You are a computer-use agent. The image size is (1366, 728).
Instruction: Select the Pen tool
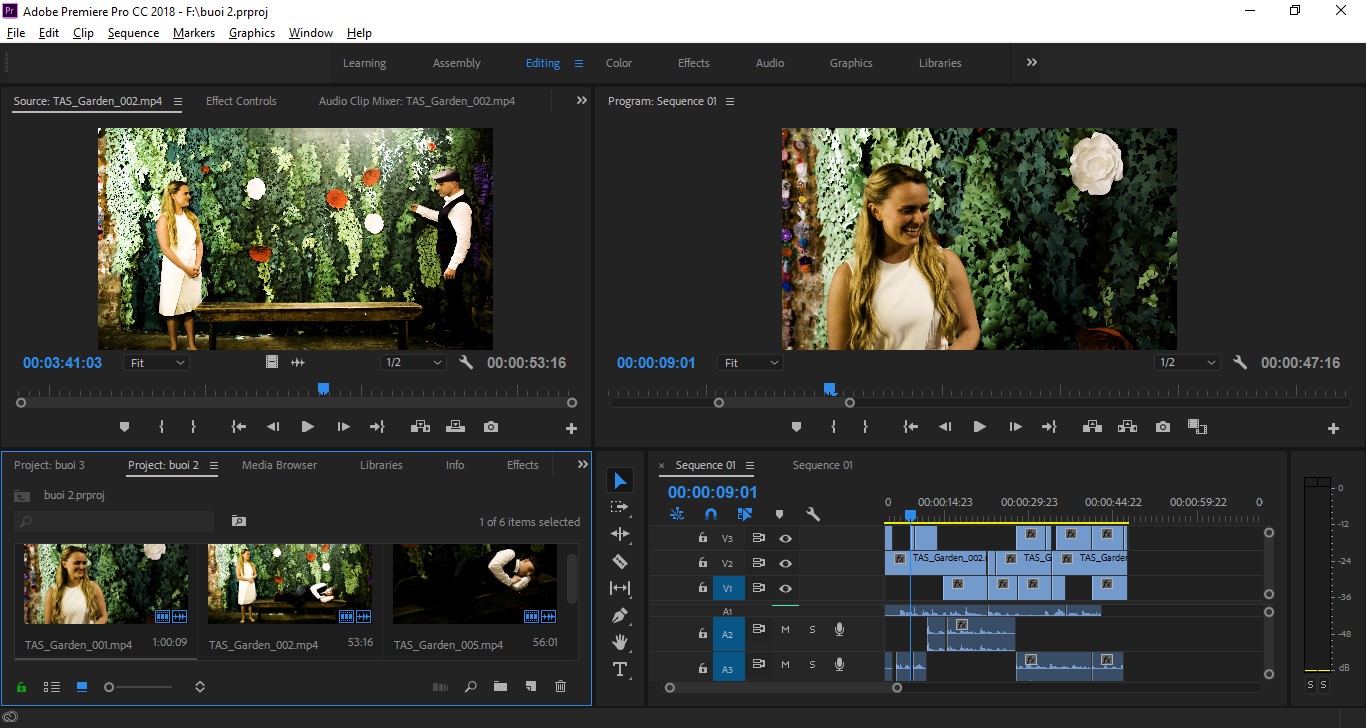pos(620,615)
